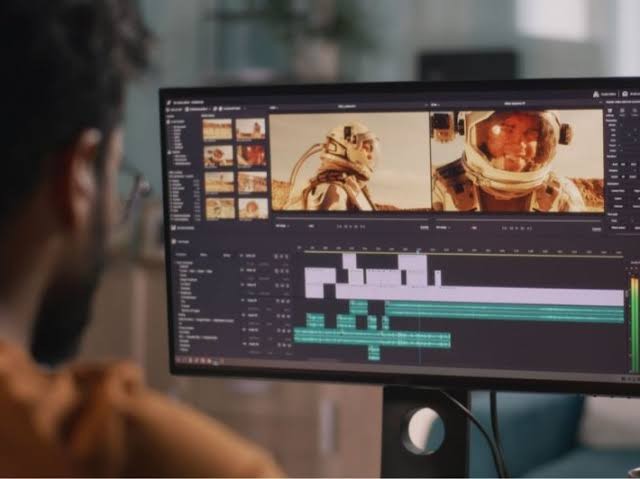Click the timeline panel icon above the track list
640x479 pixels.
pos(173,242)
